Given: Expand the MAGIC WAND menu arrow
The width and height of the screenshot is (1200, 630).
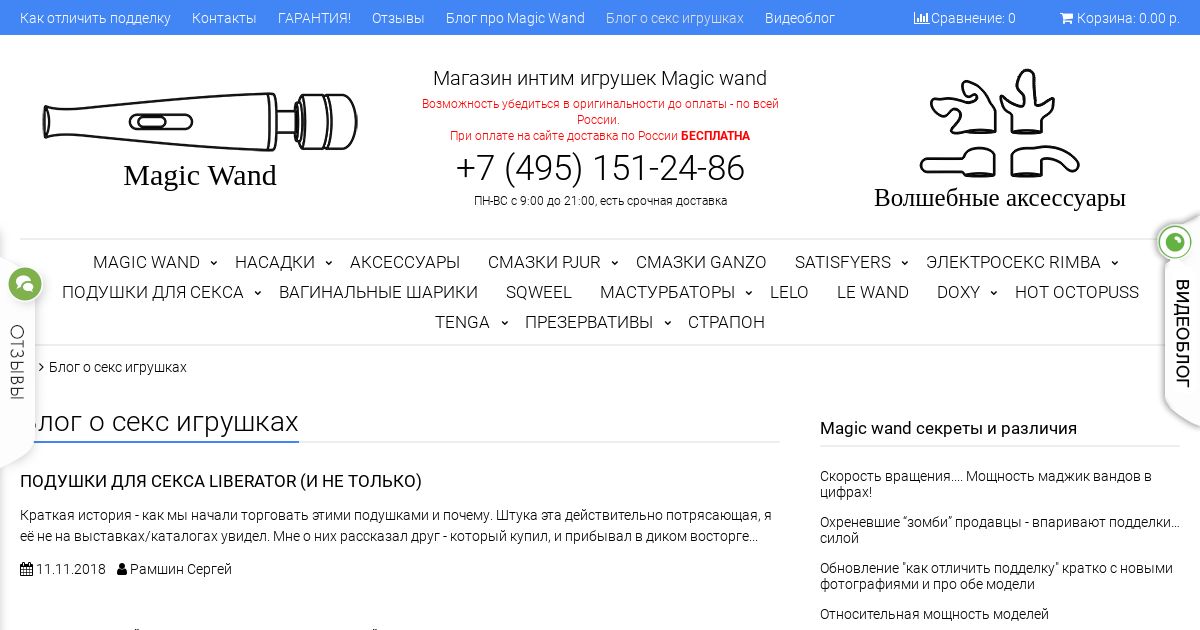Looking at the screenshot, I should [213, 263].
